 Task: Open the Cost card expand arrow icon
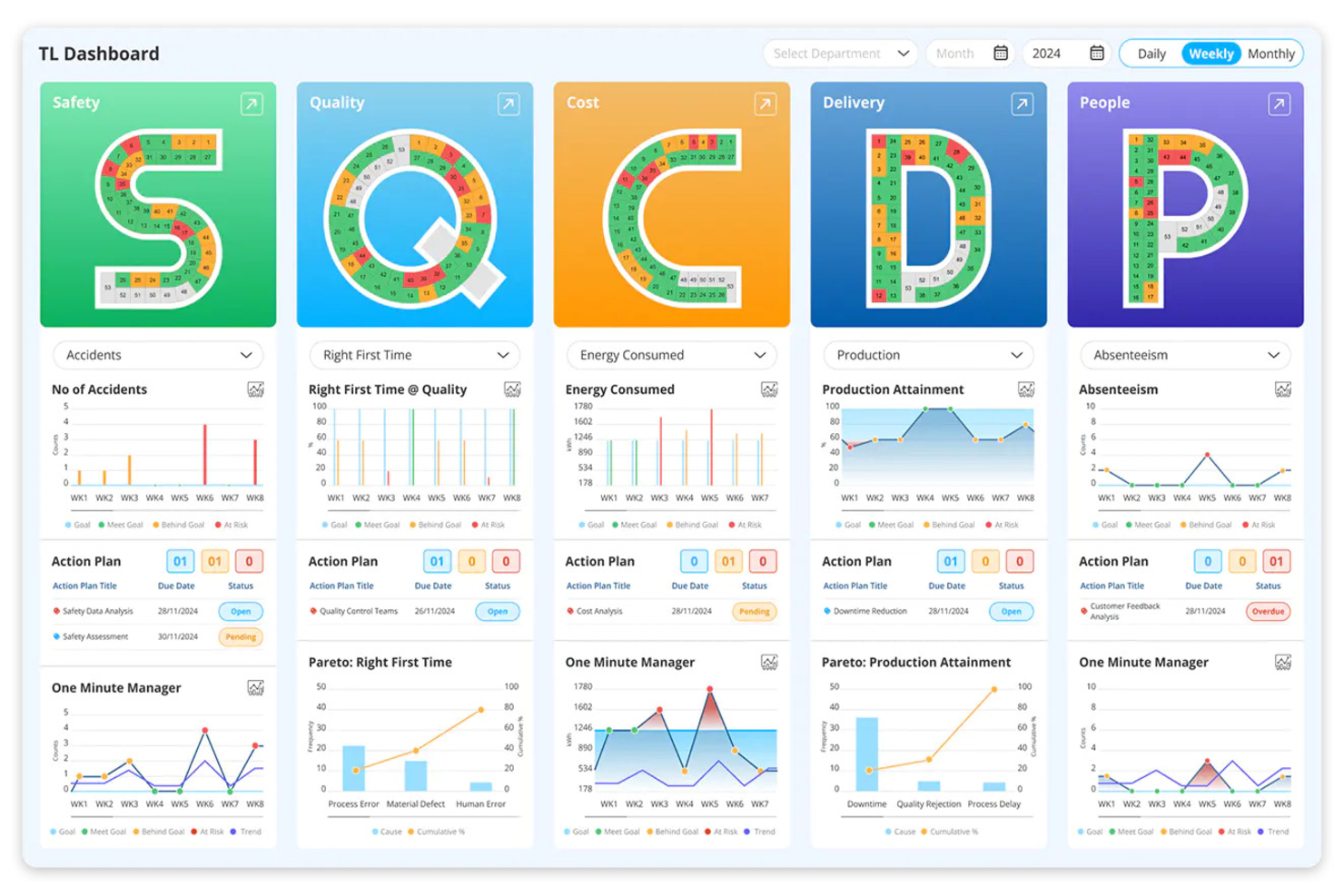[766, 103]
